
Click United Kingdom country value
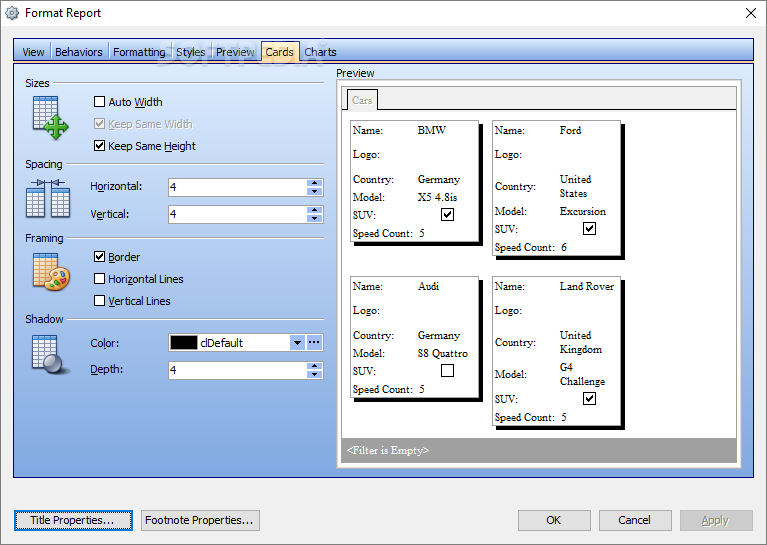click(x=581, y=342)
